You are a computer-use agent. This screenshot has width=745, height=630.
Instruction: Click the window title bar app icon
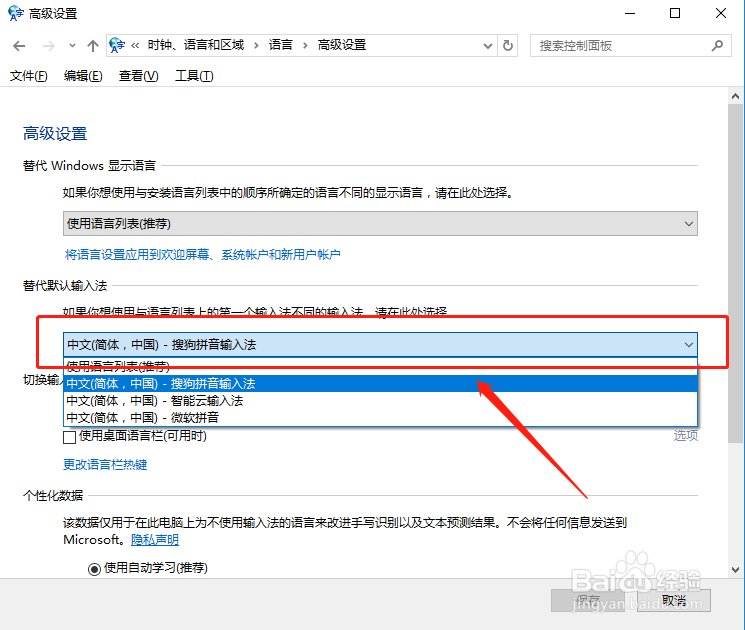(x=16, y=13)
